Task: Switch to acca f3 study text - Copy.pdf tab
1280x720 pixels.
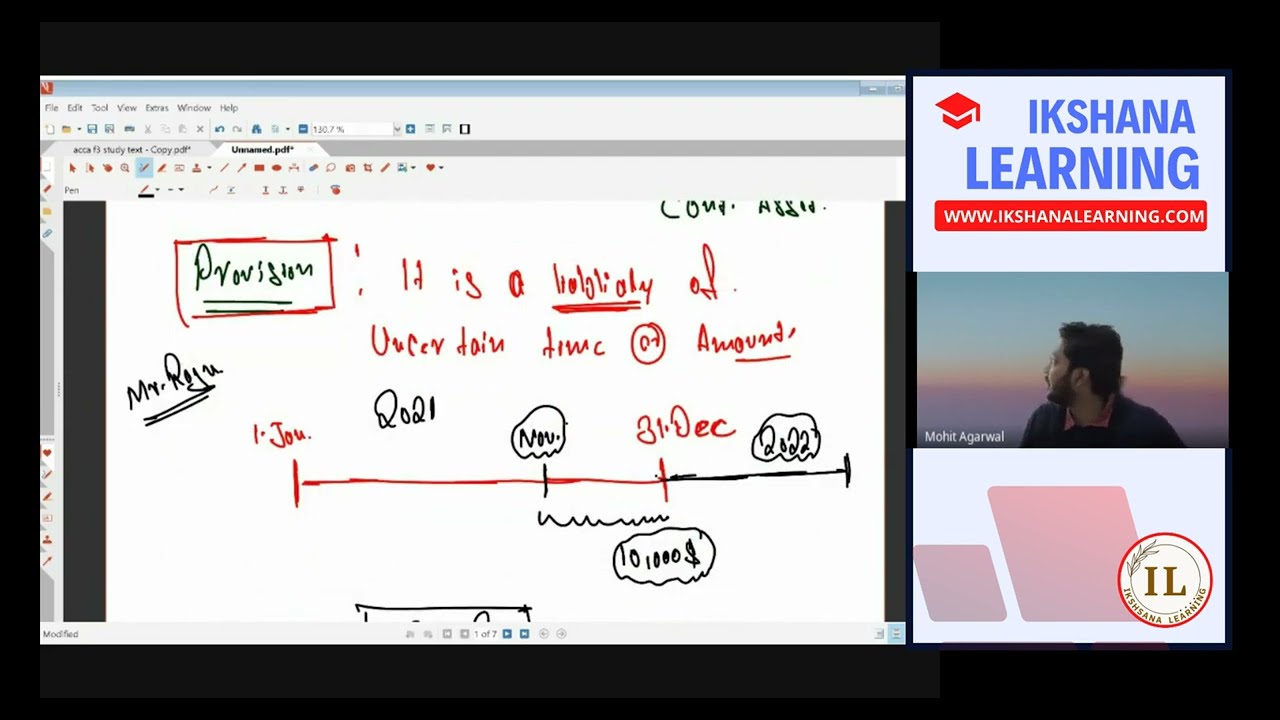Action: pos(132,150)
